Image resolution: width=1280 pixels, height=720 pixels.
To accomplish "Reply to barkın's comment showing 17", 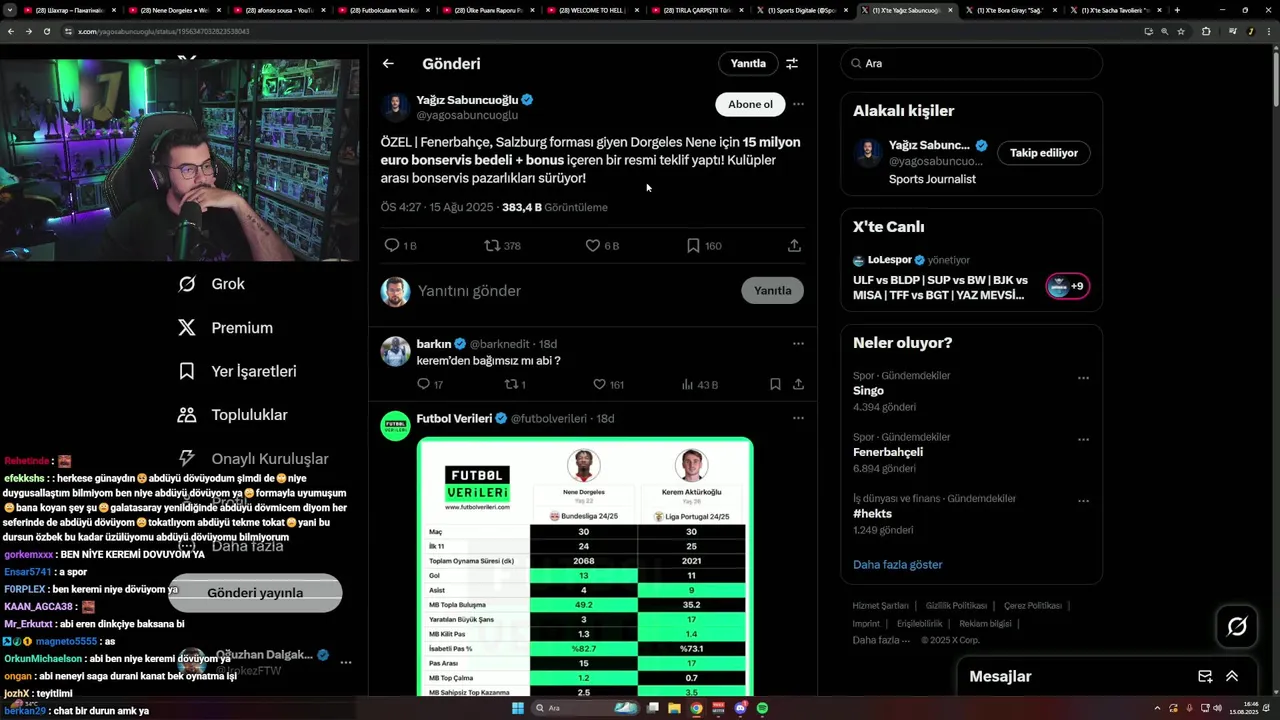I will 423,384.
